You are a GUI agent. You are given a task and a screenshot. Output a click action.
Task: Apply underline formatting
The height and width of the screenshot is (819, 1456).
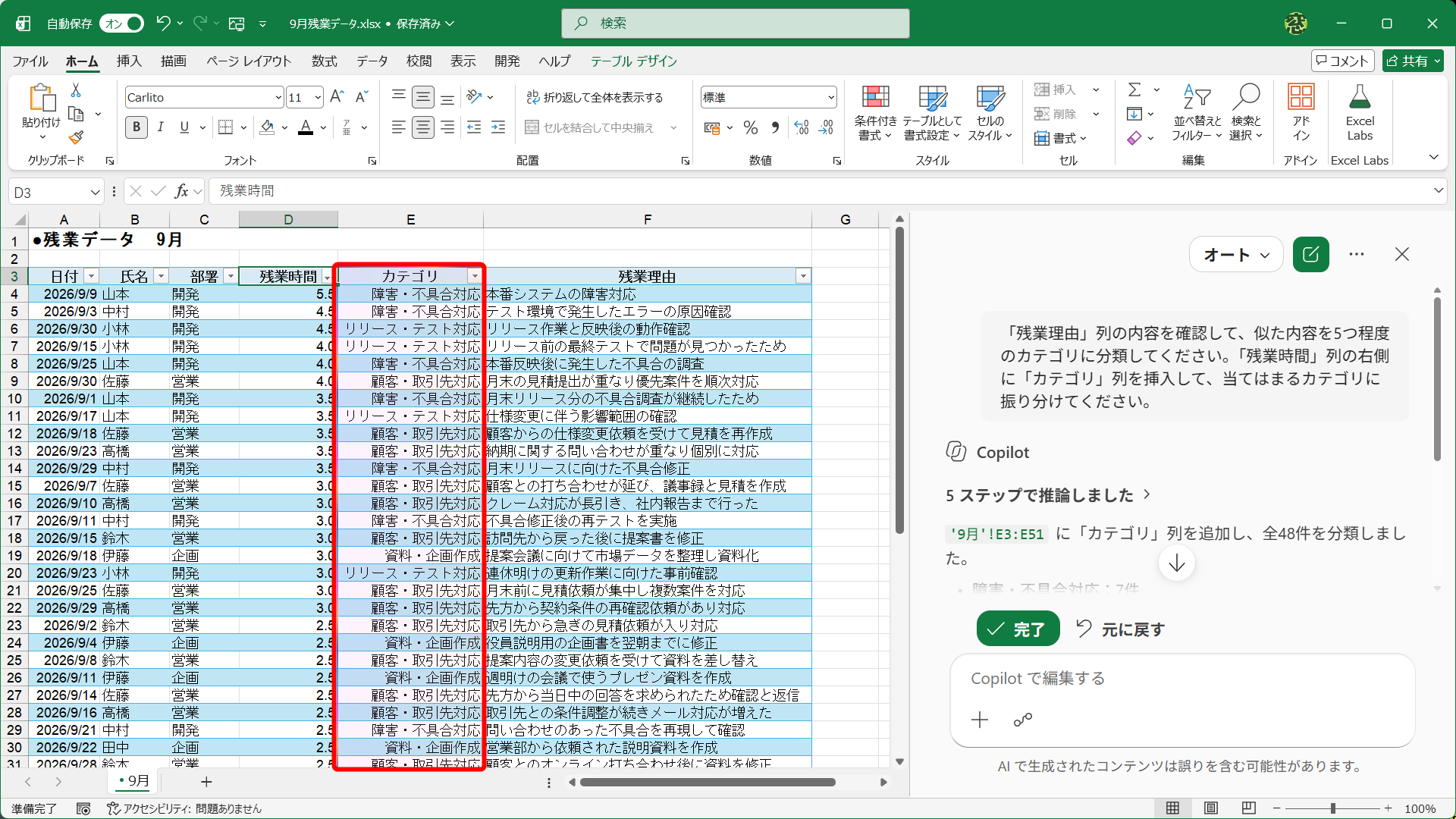[184, 127]
